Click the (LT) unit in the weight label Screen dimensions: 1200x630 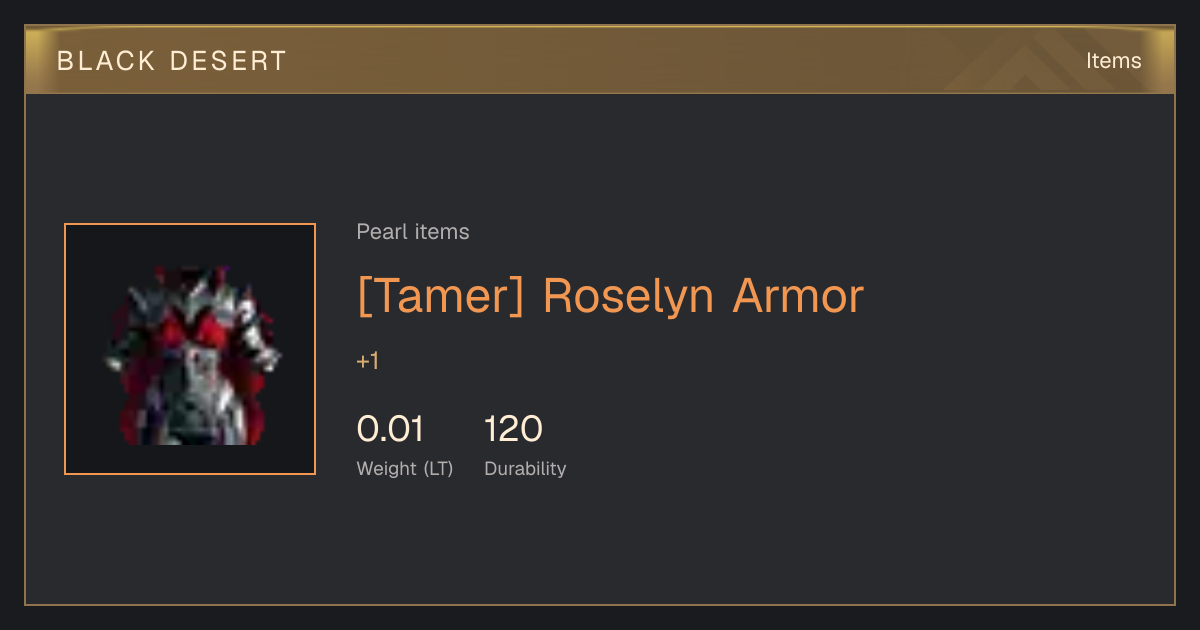[x=438, y=469]
